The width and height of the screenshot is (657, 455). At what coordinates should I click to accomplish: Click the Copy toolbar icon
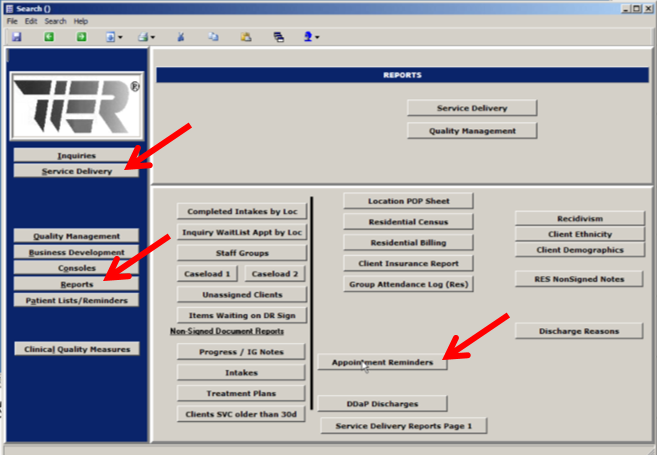point(212,37)
